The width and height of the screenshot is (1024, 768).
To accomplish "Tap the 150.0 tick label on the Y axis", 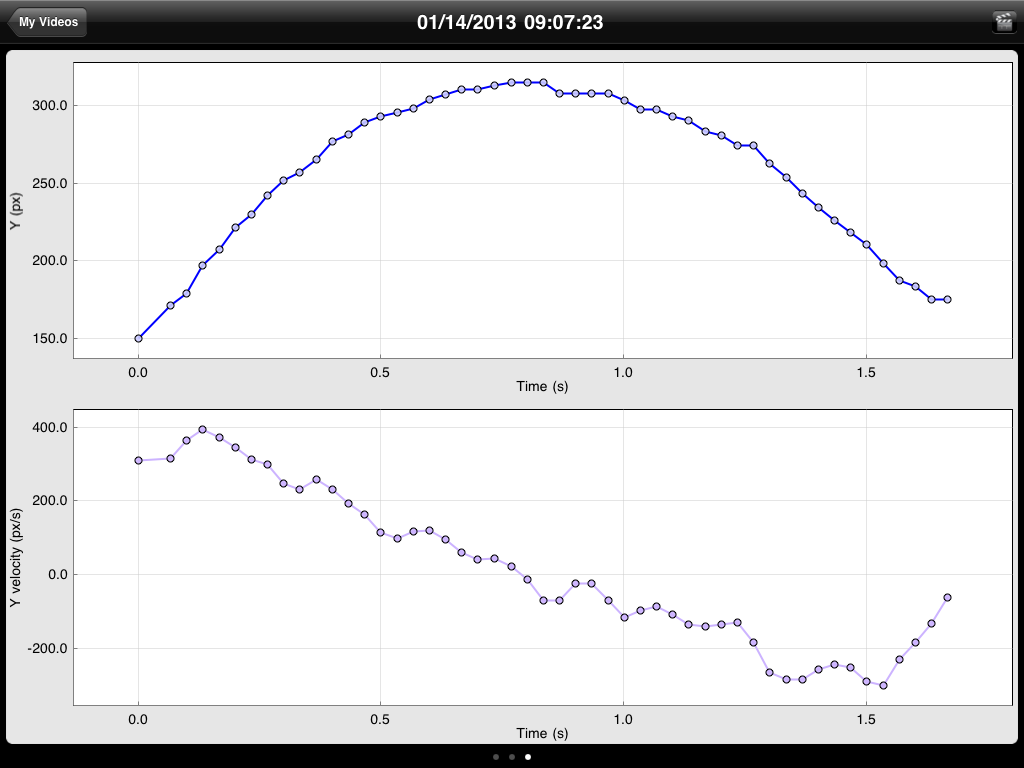I will tap(50, 339).
